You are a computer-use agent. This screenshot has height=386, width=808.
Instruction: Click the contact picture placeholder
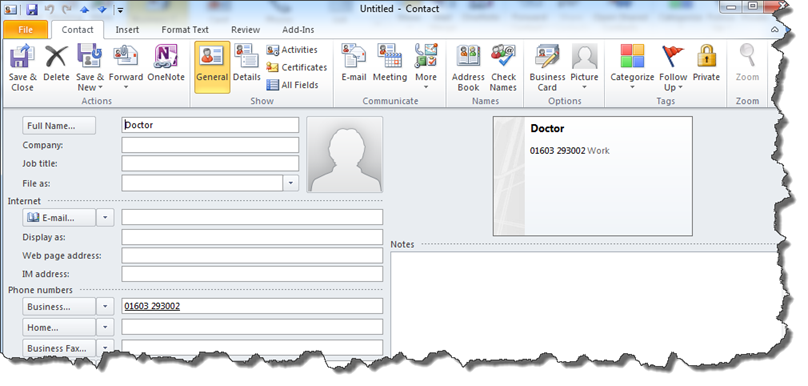[x=345, y=155]
